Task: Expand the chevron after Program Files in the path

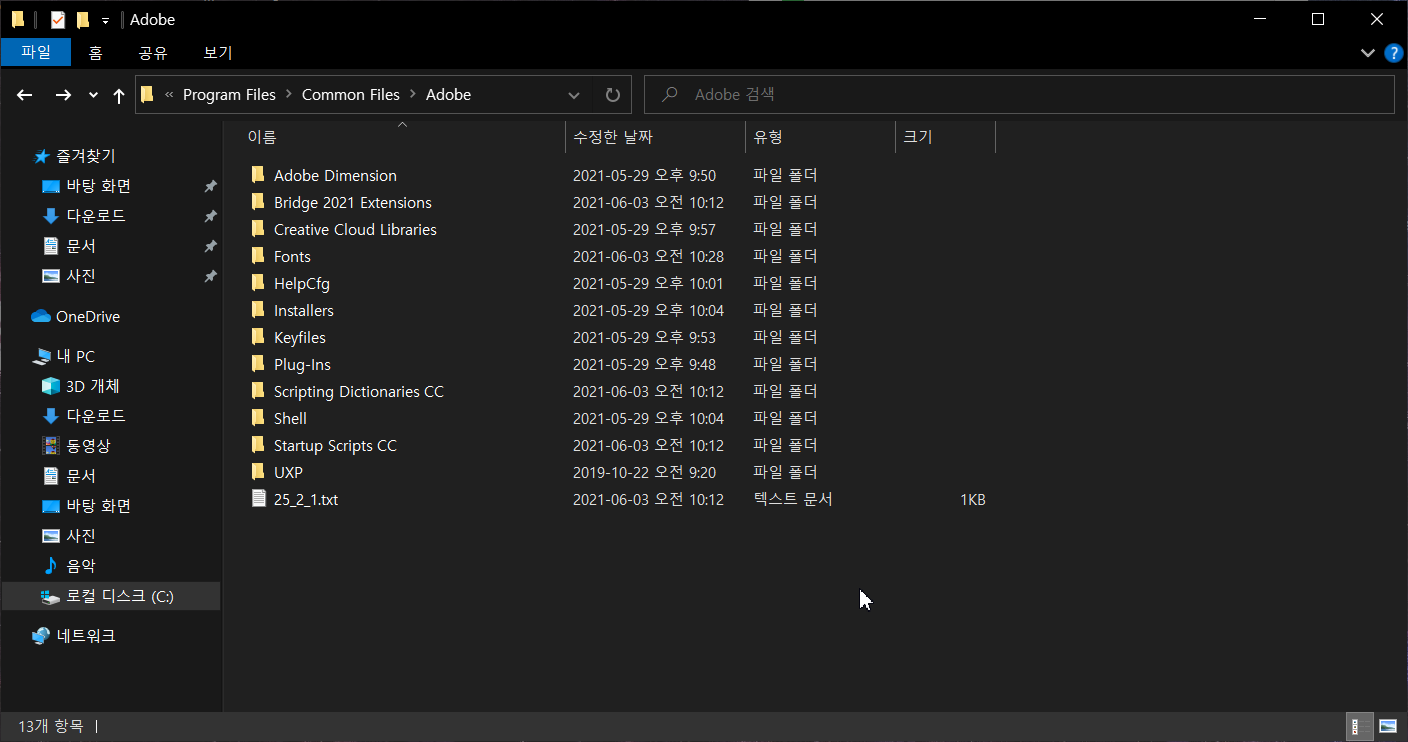Action: click(x=288, y=95)
